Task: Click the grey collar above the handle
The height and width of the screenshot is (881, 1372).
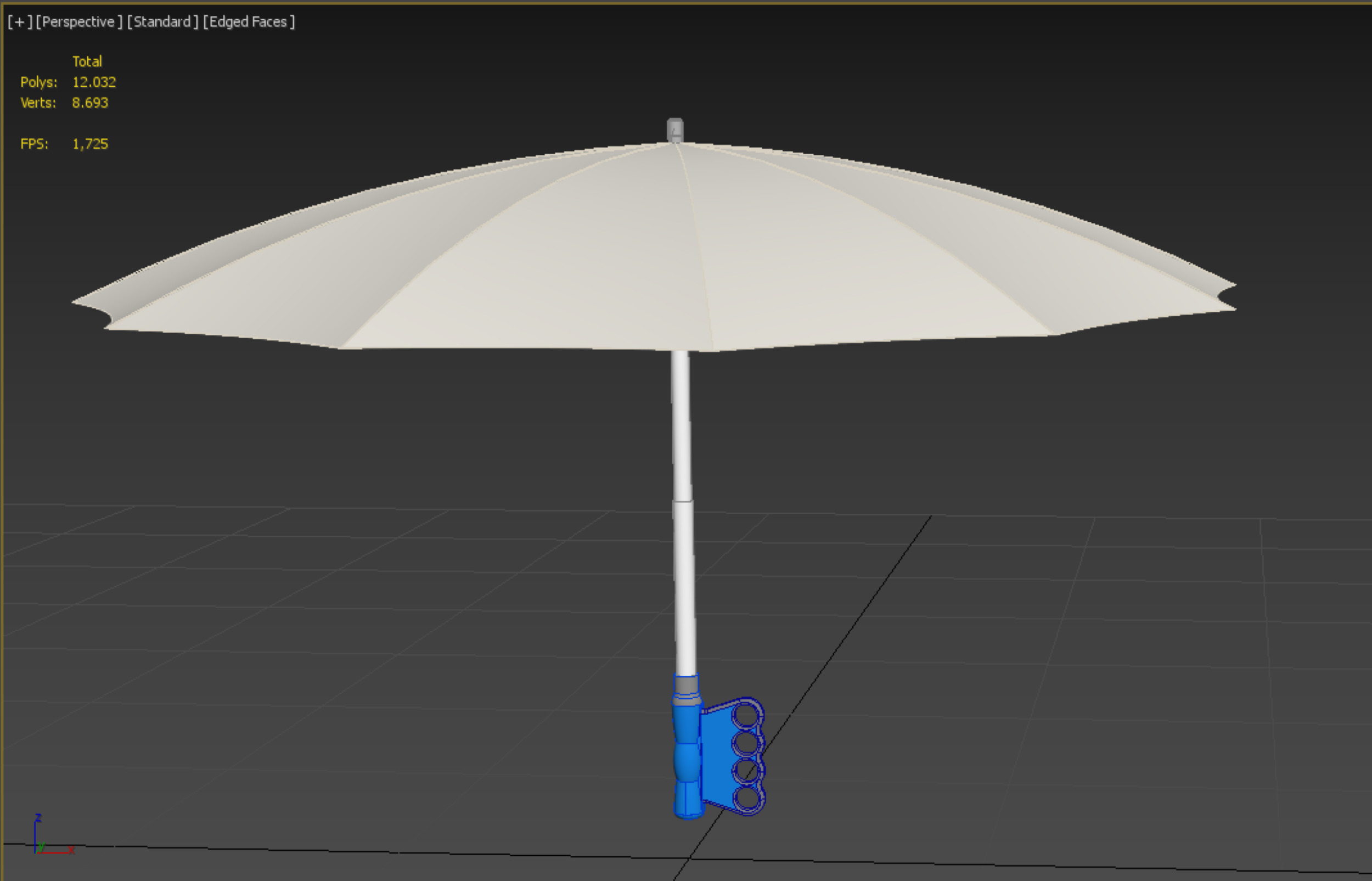Action: click(x=685, y=685)
